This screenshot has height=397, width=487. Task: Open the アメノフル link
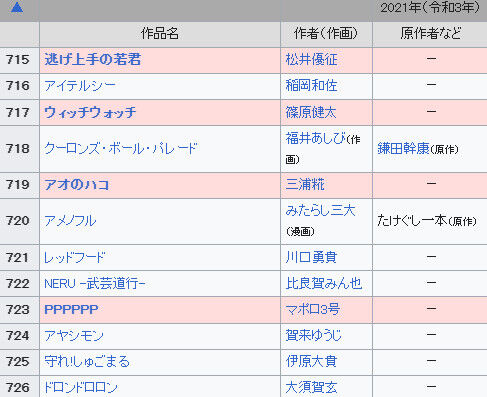point(70,221)
